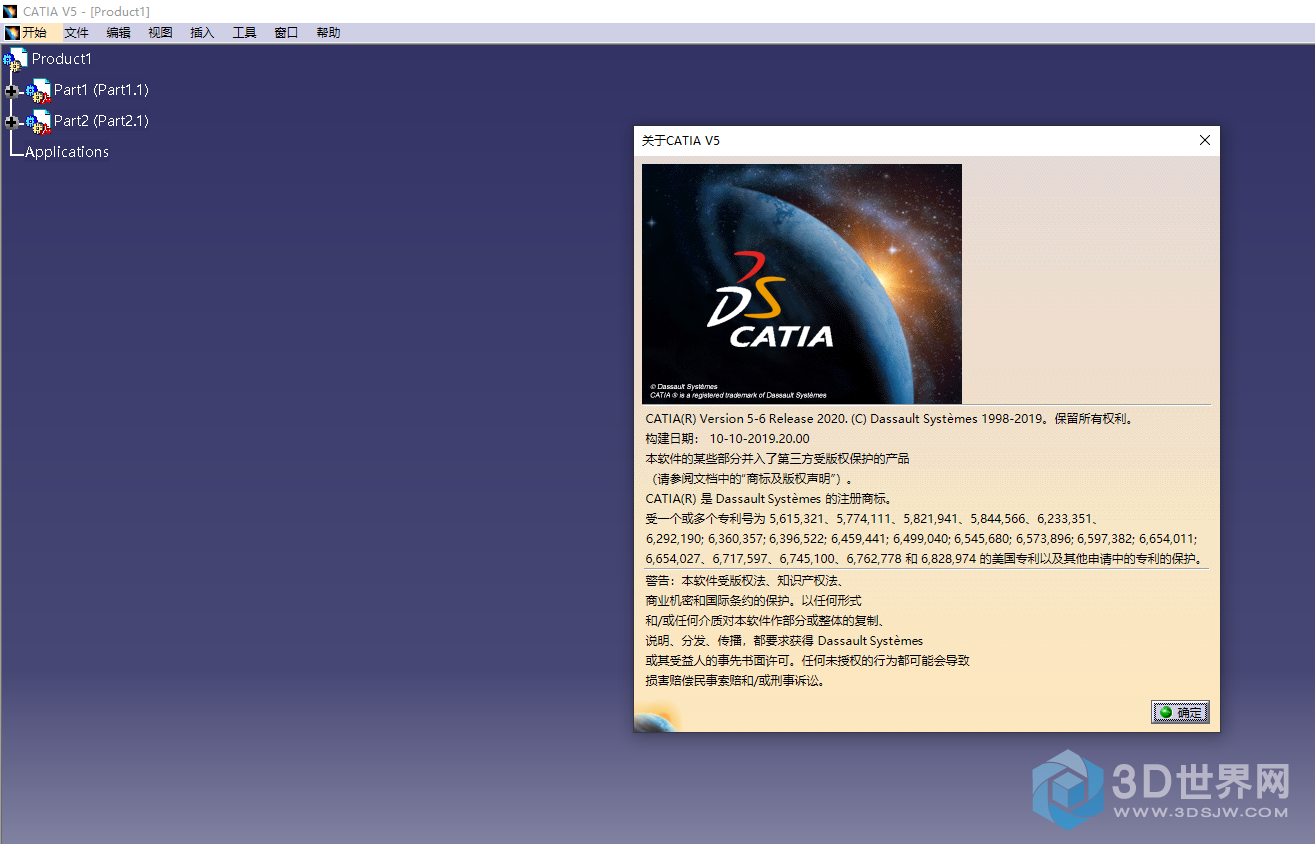
Task: Open the 开始 menu
Action: pyautogui.click(x=34, y=33)
